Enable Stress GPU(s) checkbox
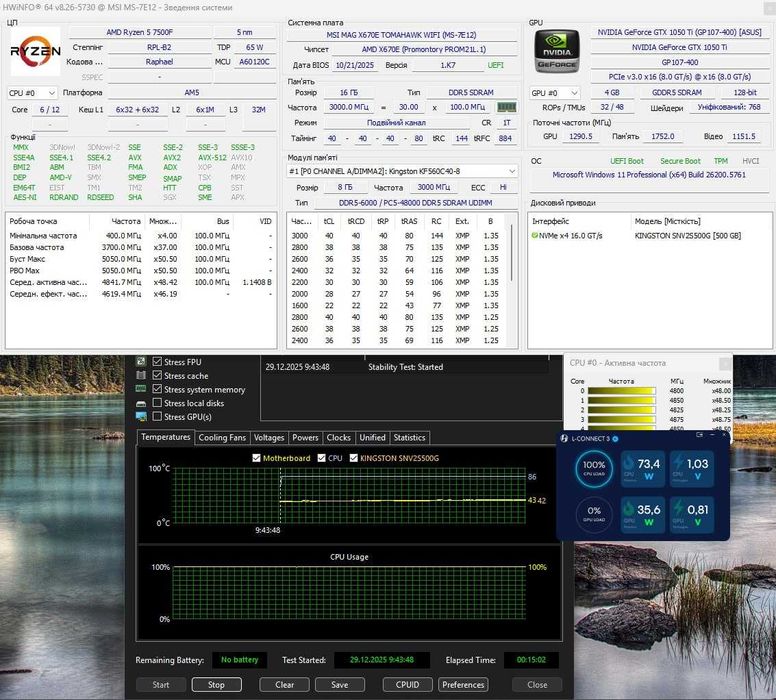776x700 pixels. (x=157, y=417)
